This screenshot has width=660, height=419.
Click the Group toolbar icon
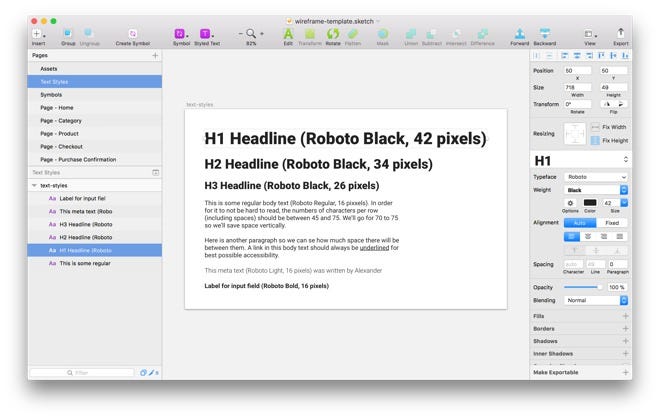(68, 33)
